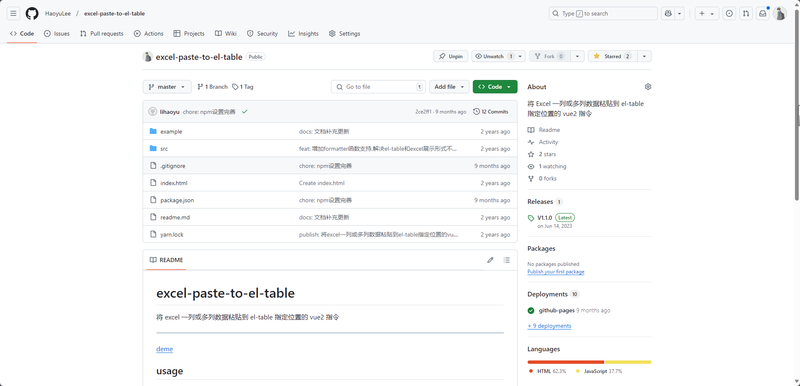Click the GitHub logo homepage icon
This screenshot has width=800, height=386.
[x=32, y=14]
